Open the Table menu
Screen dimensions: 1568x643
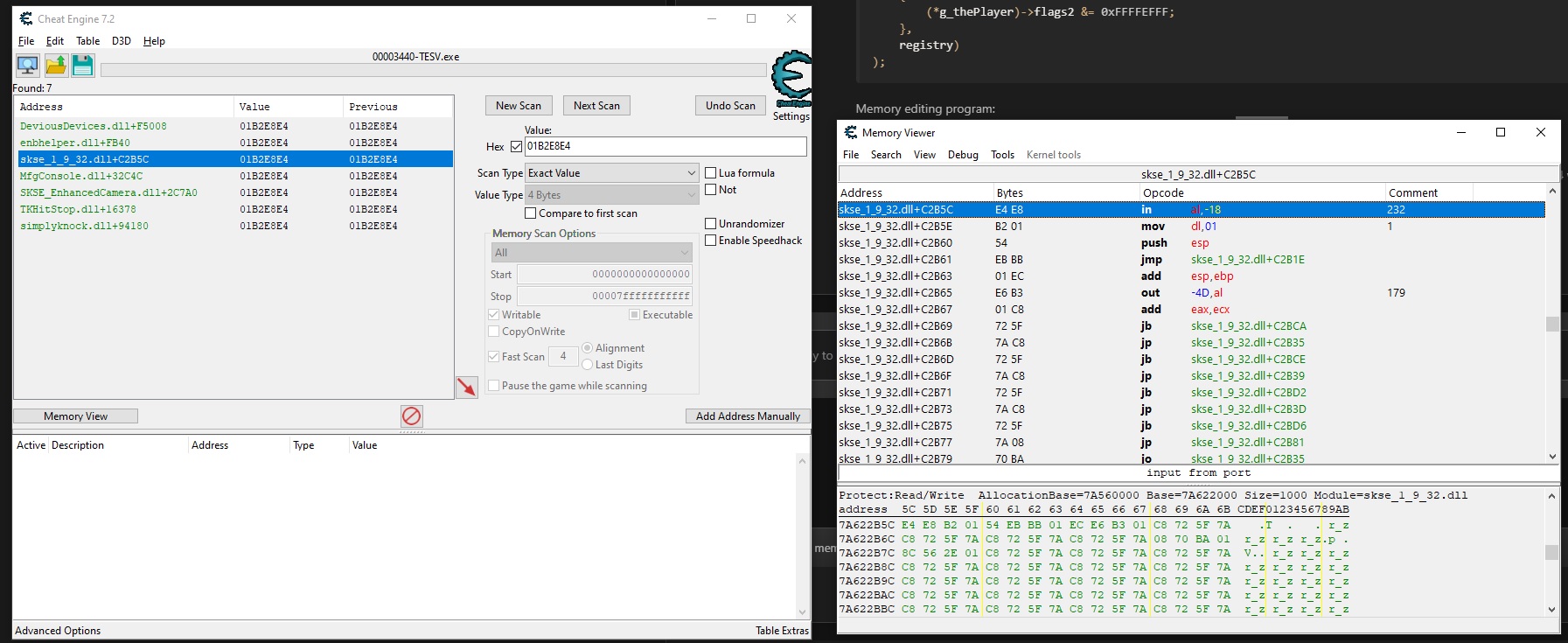(x=87, y=41)
